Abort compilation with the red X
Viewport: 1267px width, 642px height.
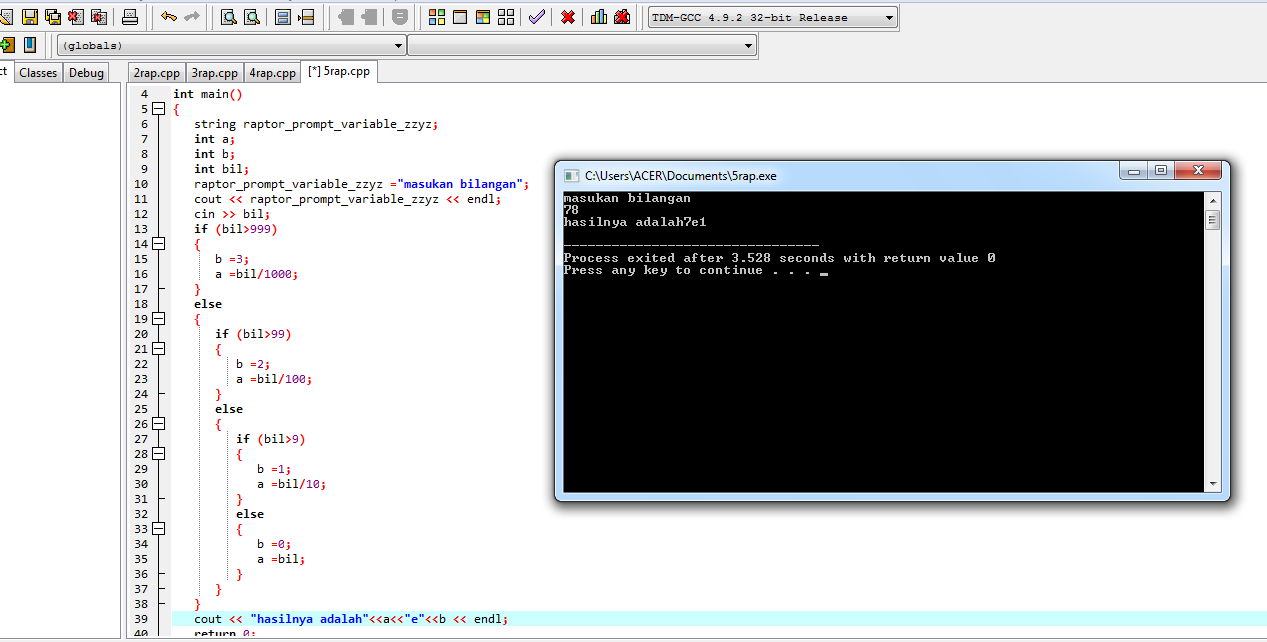tap(565, 17)
